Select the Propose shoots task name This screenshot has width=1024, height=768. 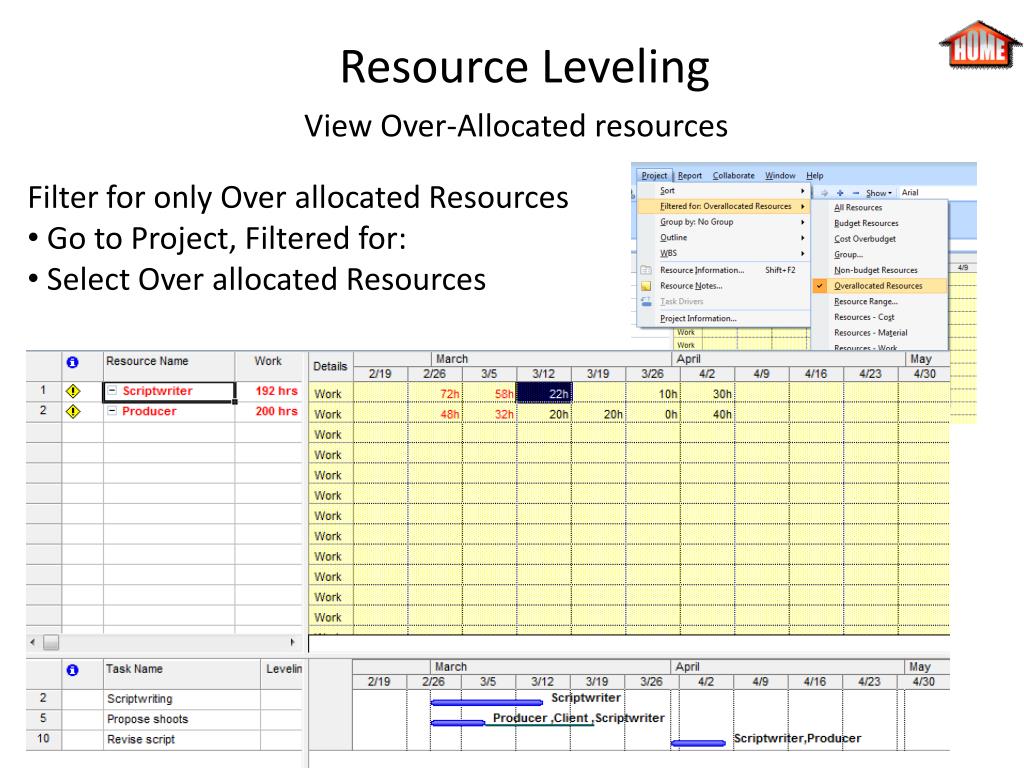coord(148,719)
